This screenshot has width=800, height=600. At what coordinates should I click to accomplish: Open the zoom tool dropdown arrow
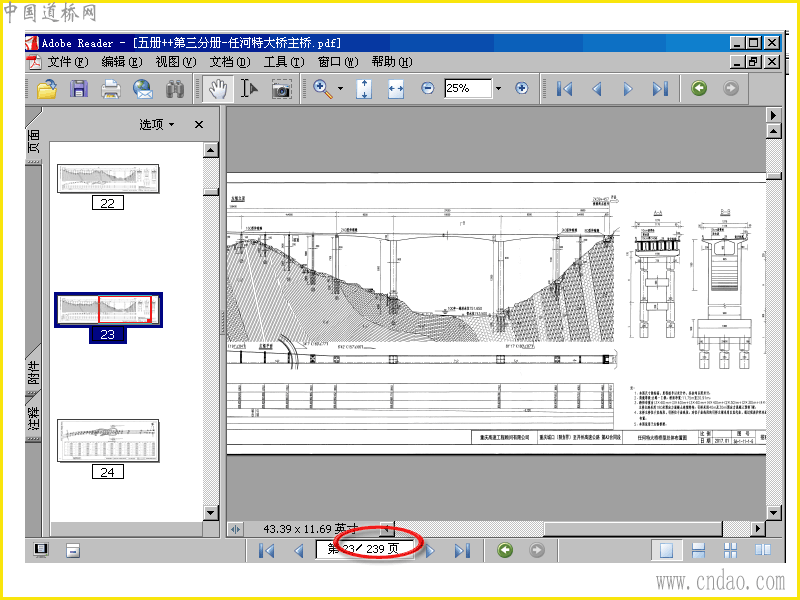point(340,89)
